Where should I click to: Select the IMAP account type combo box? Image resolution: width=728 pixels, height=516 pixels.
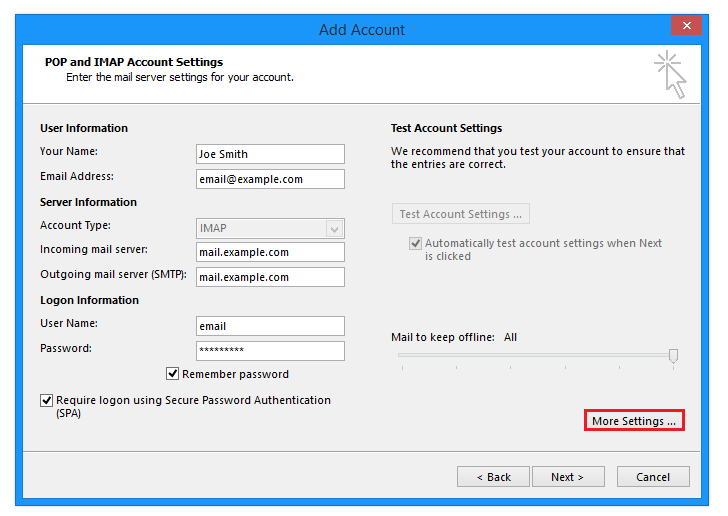(270, 229)
